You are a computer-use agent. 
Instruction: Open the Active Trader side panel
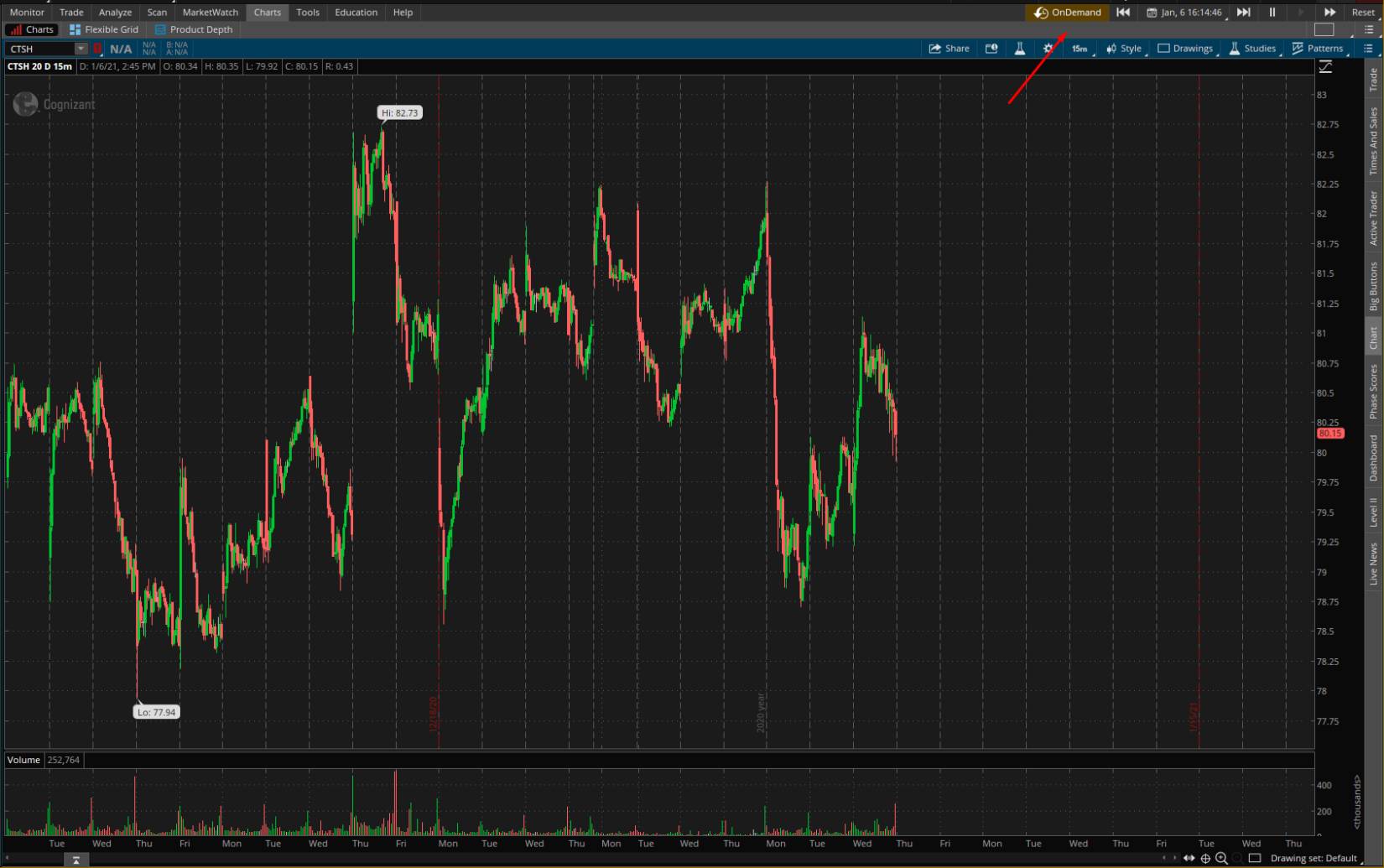click(x=1373, y=218)
